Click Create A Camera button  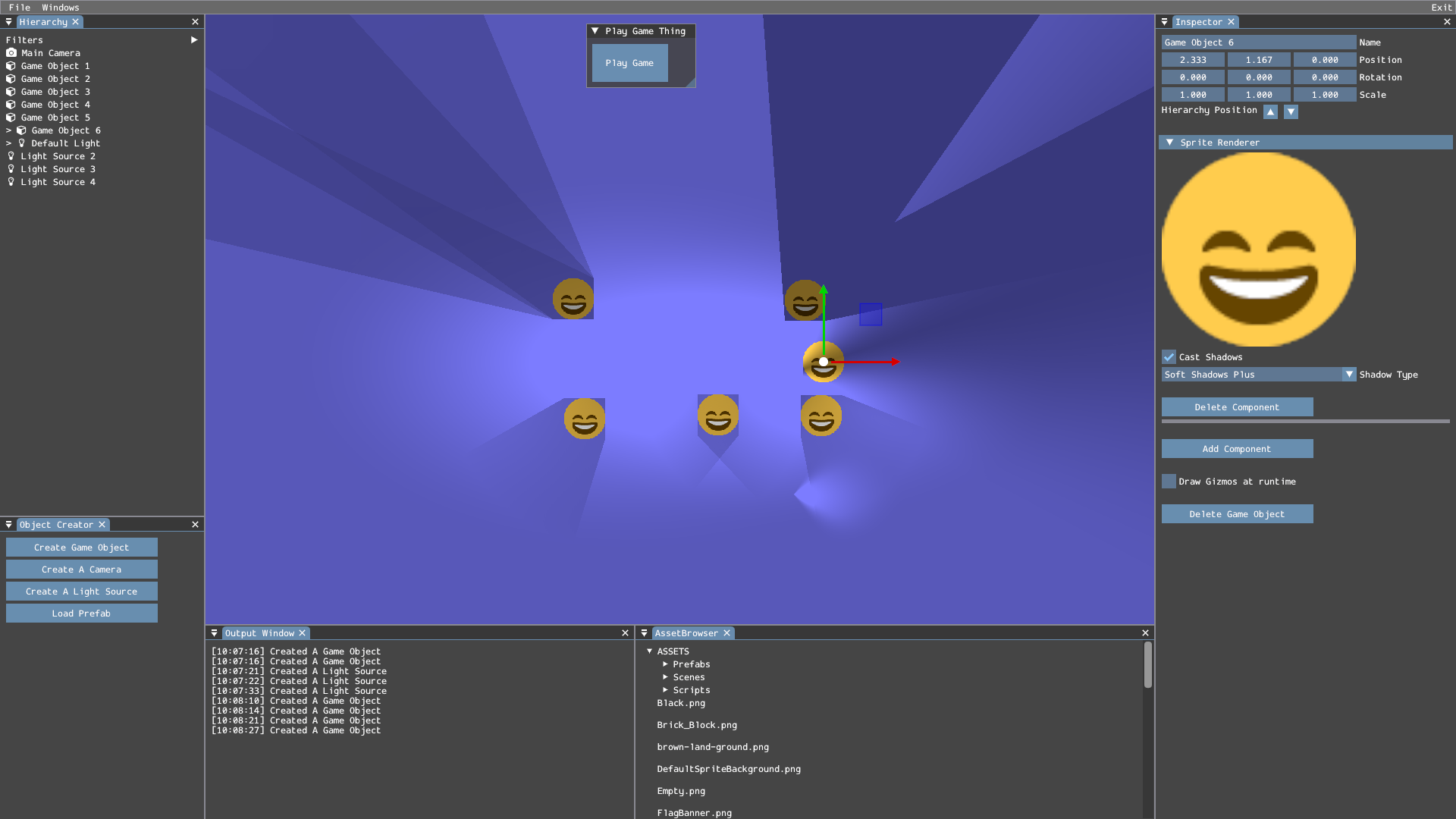click(82, 570)
